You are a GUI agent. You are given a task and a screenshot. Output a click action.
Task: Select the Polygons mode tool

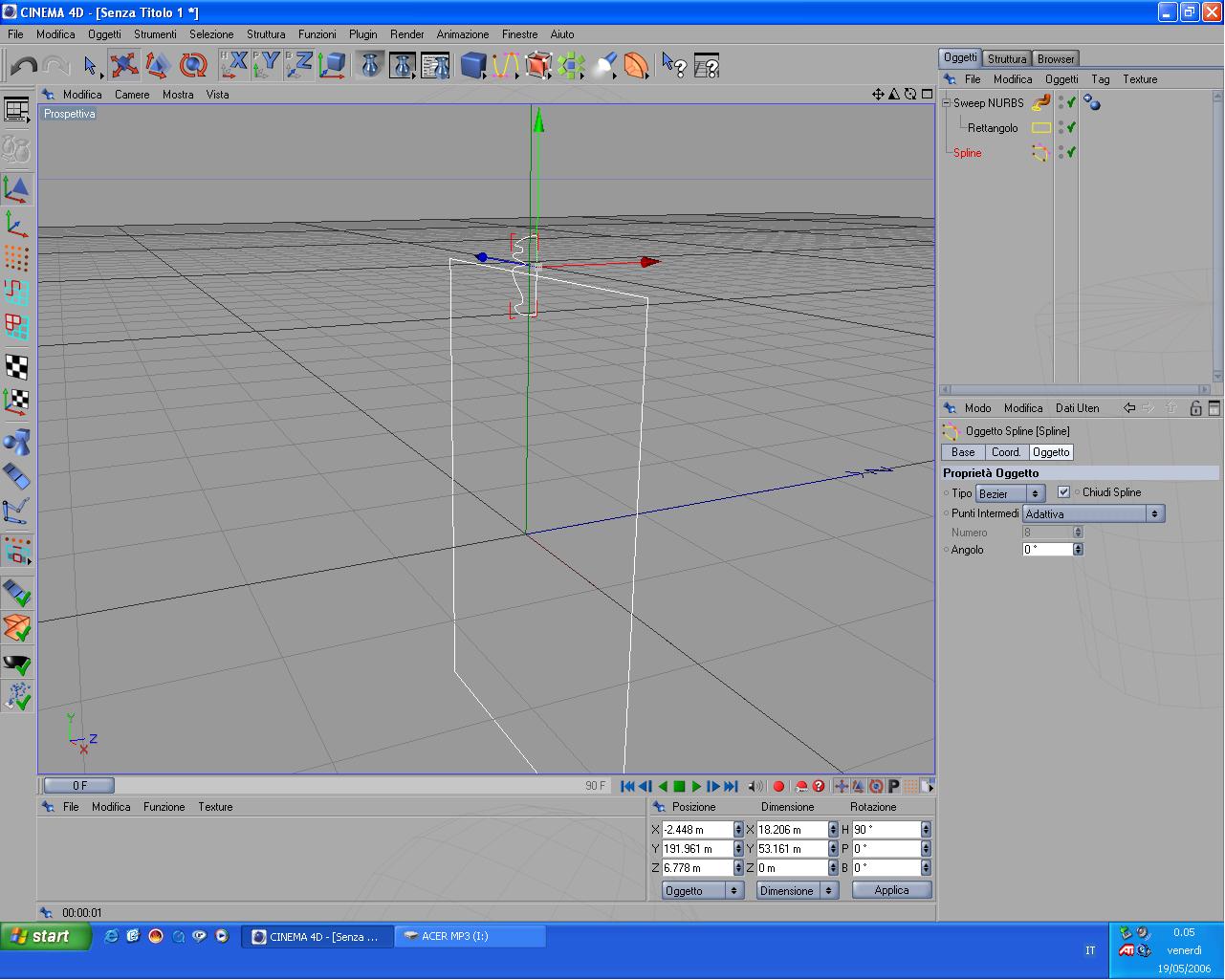tap(16, 327)
